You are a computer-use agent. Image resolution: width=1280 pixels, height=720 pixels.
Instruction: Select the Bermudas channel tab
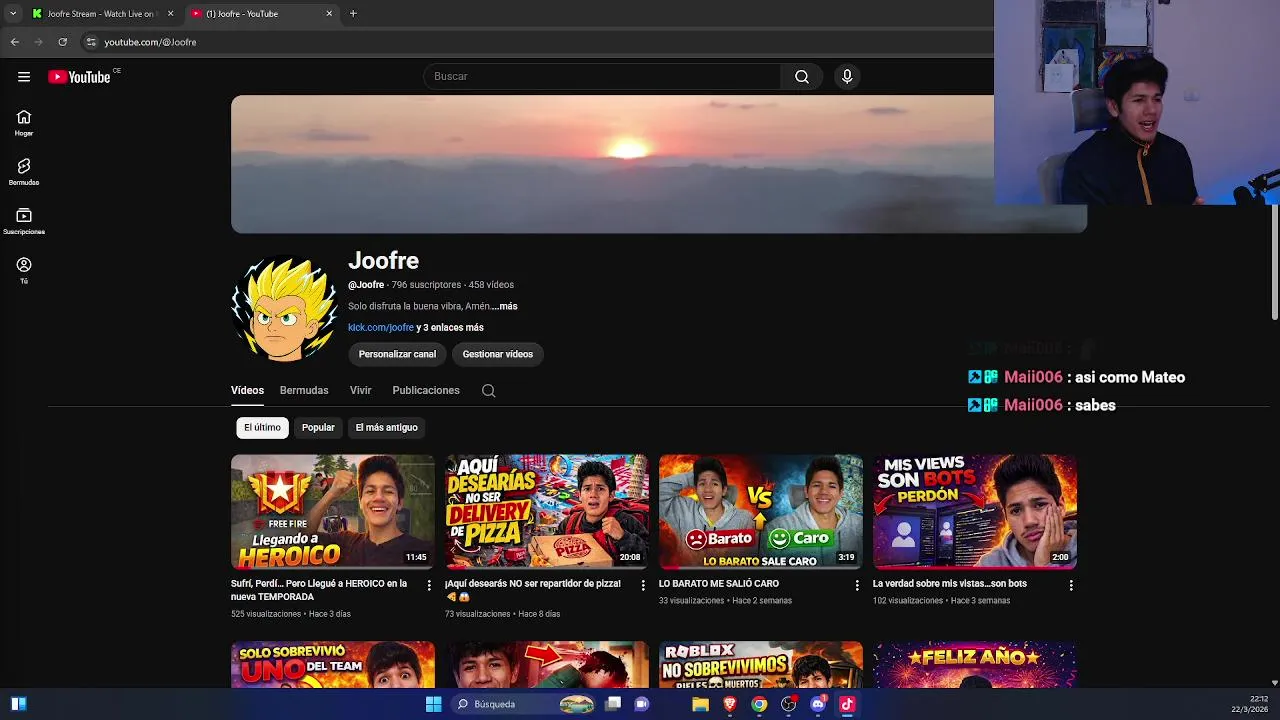point(304,391)
